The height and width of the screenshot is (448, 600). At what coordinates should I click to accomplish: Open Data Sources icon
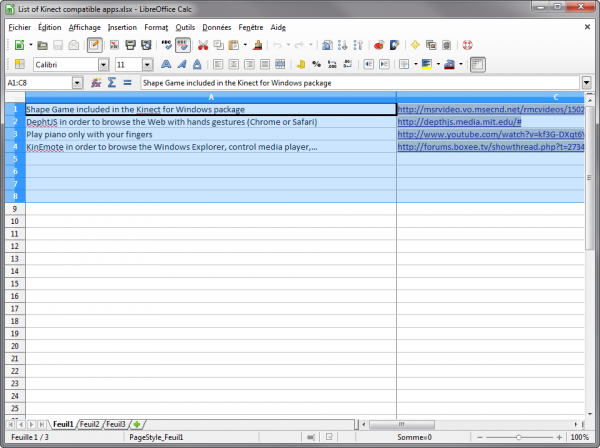pyautogui.click(x=447, y=45)
